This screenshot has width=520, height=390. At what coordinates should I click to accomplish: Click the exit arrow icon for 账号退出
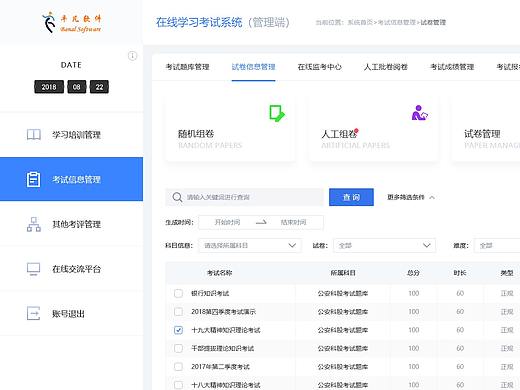pos(33,313)
